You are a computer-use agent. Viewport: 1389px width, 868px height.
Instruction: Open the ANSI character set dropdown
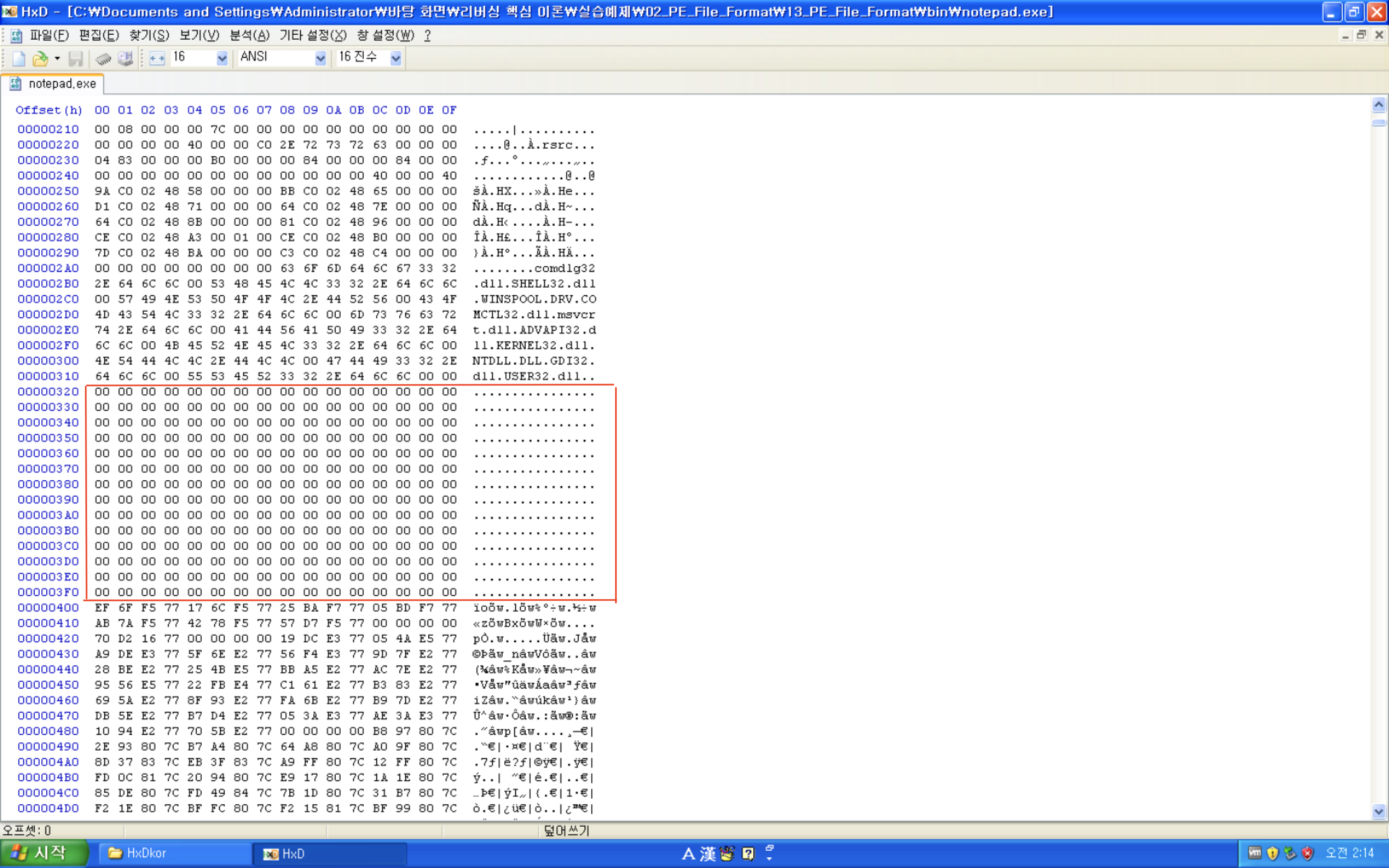tap(320, 58)
